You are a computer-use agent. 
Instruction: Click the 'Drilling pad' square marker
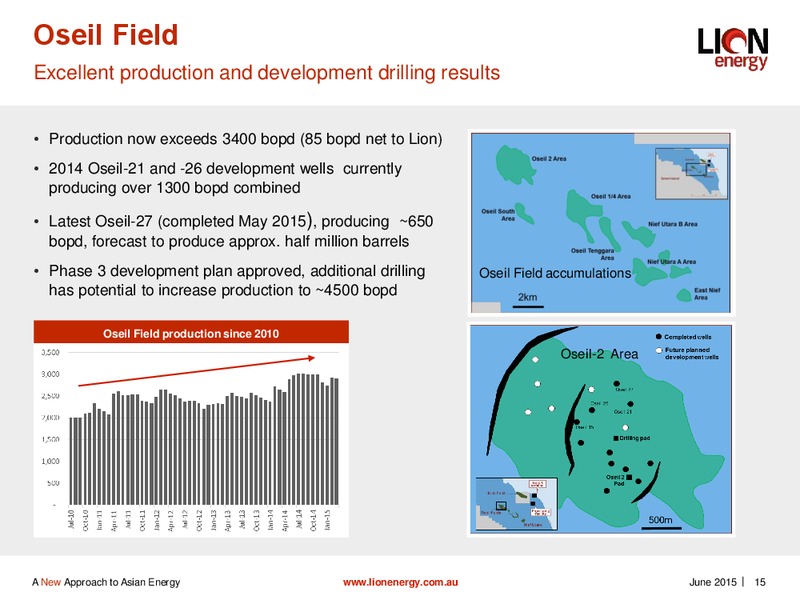click(x=616, y=438)
